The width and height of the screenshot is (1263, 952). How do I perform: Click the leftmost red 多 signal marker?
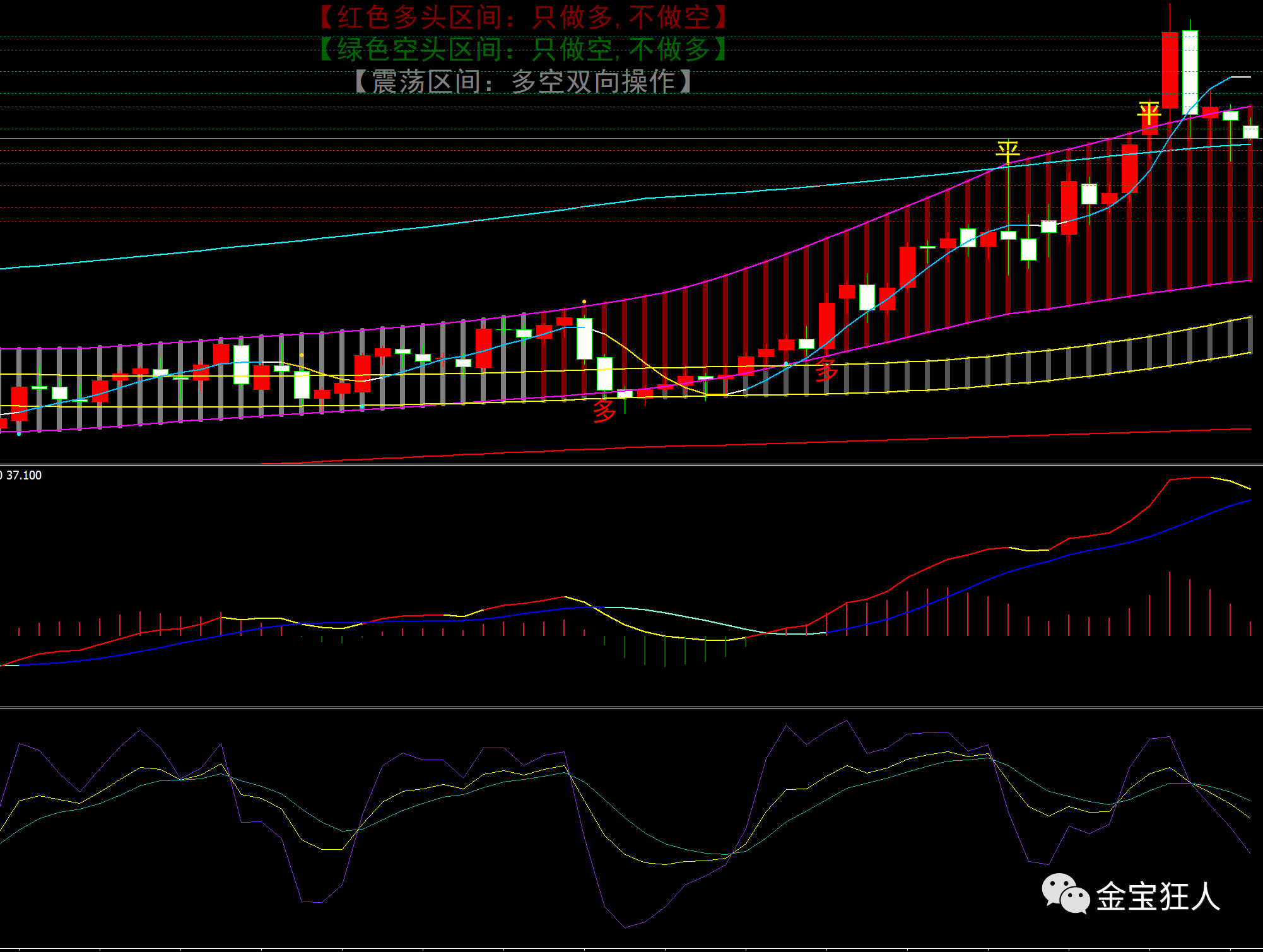pyautogui.click(x=604, y=411)
